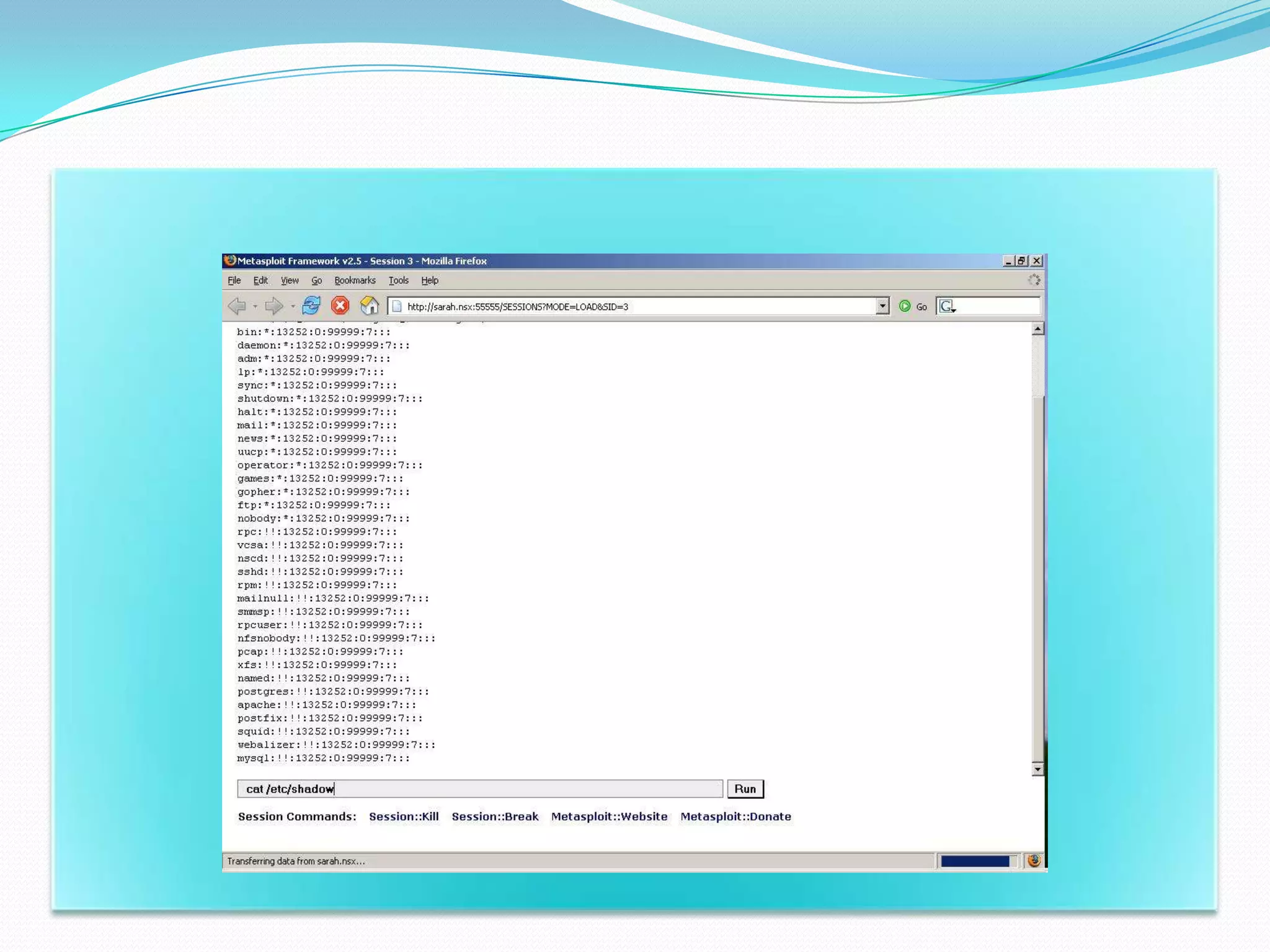
Task: Click the vertical scrollbar down arrow
Action: 1037,769
